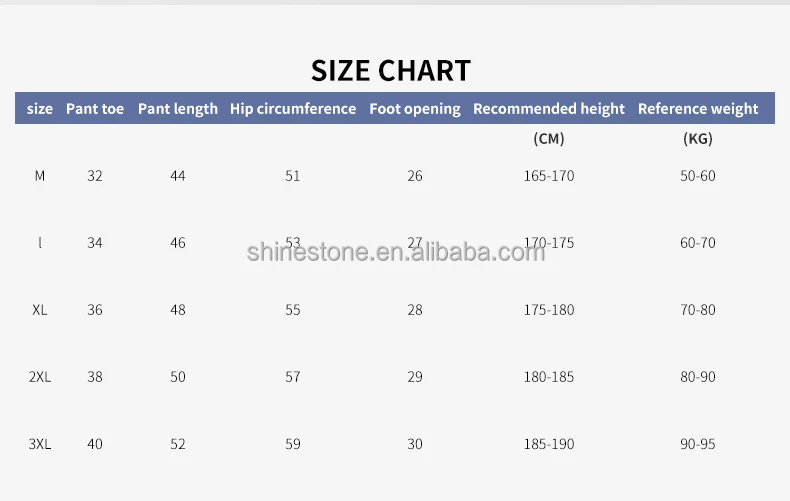Click the 70-80 weight cell

[x=698, y=310]
